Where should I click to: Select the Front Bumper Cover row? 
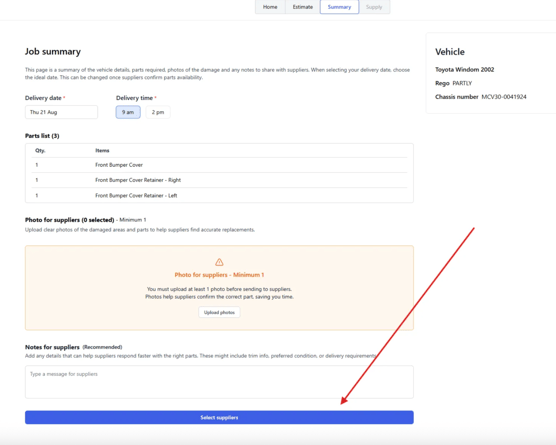[x=219, y=165]
